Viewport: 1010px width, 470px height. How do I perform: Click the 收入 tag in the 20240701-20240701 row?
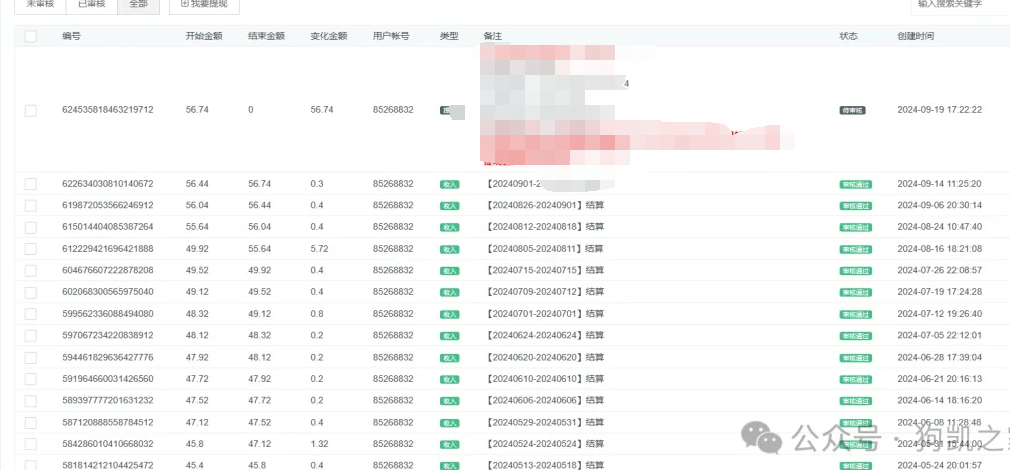[x=449, y=314]
